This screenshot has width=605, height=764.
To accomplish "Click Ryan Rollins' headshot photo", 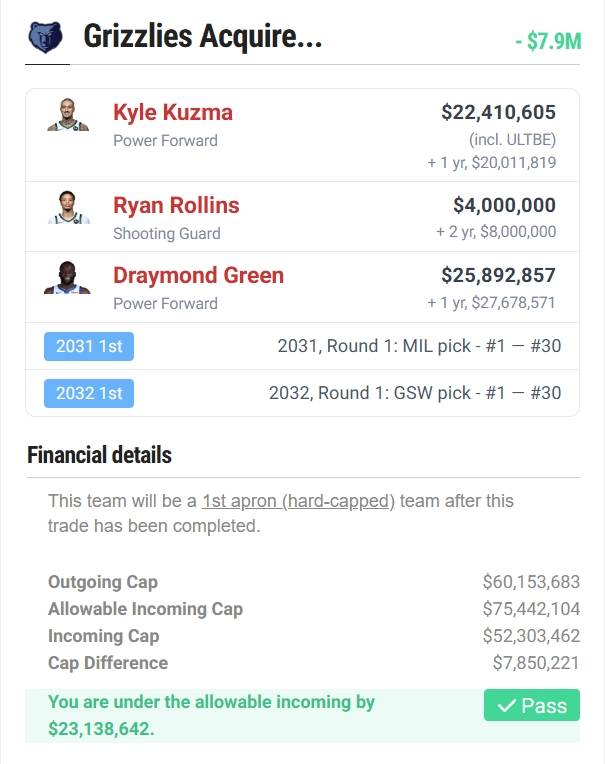I will (68, 208).
